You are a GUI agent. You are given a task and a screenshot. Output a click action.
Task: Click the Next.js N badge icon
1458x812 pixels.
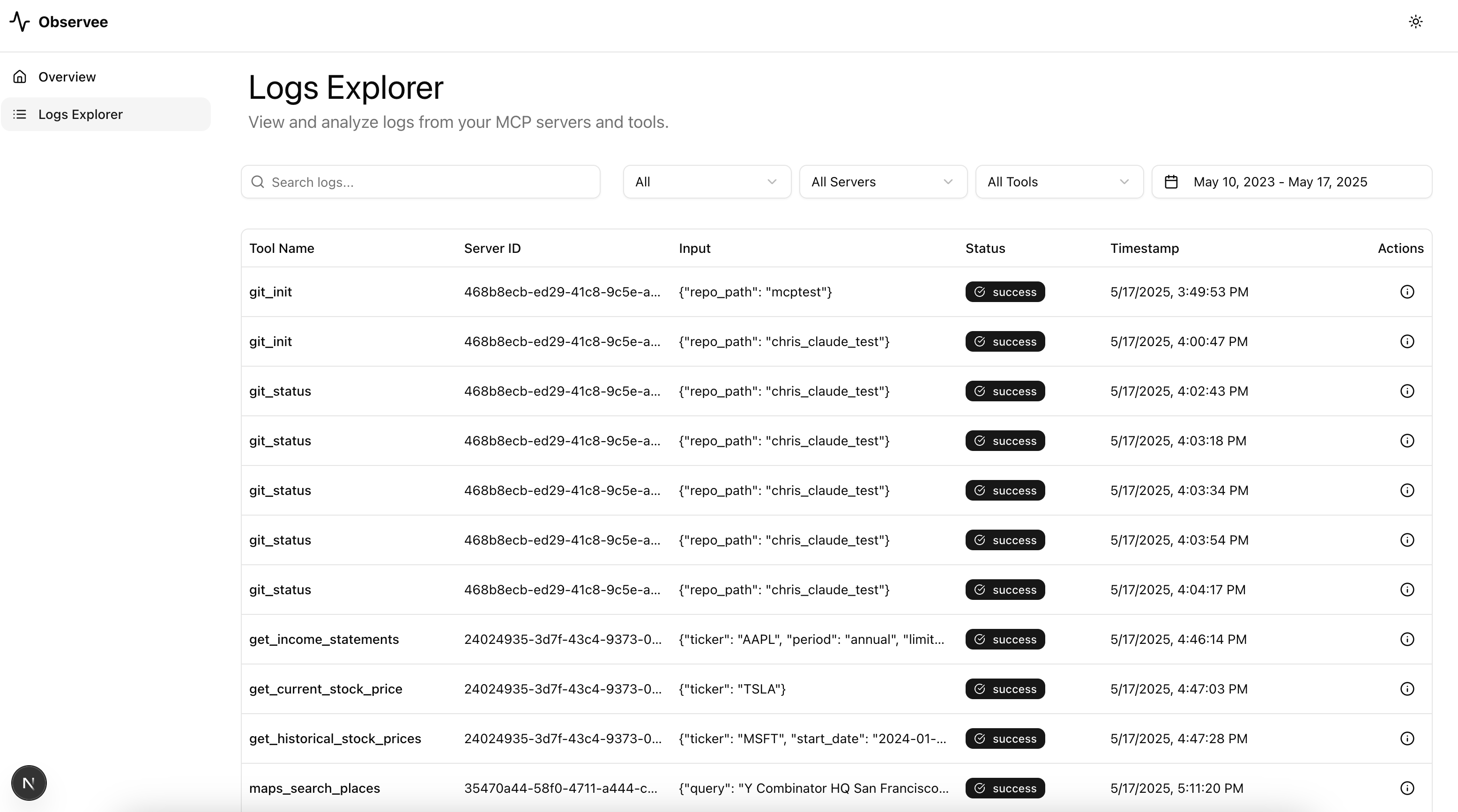coord(29,782)
